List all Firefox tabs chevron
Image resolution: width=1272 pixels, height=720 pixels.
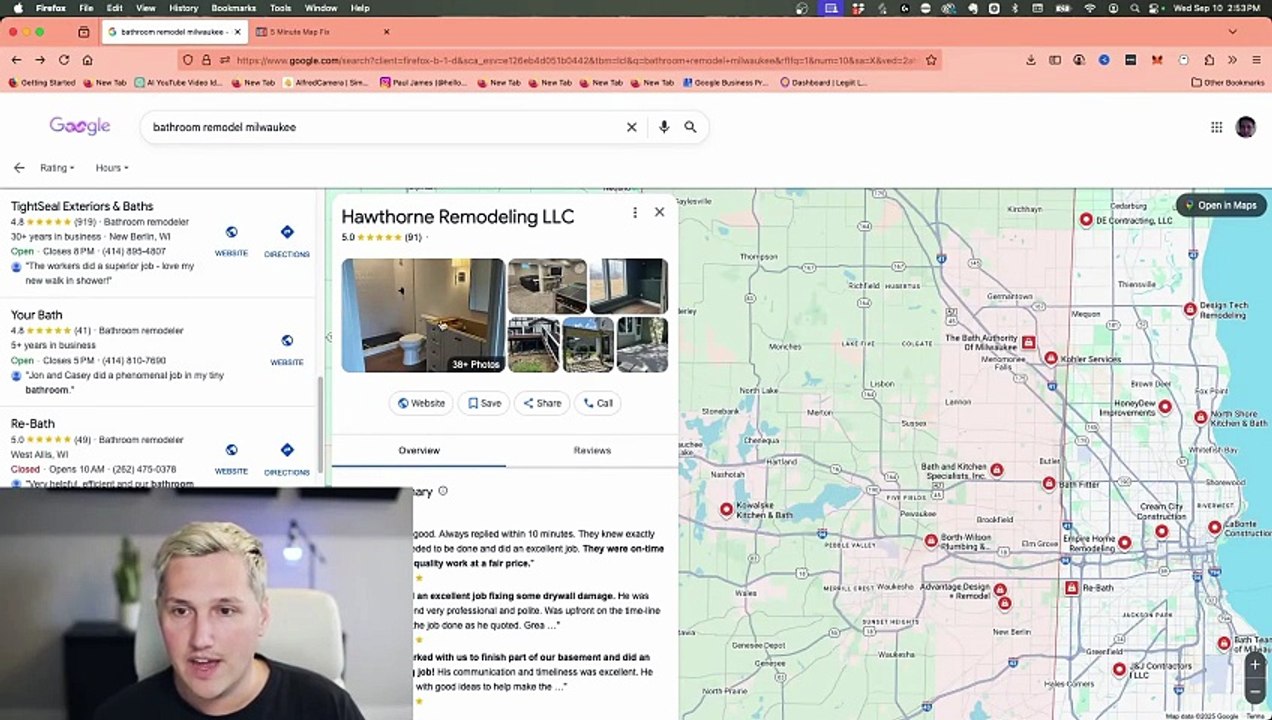(1232, 32)
